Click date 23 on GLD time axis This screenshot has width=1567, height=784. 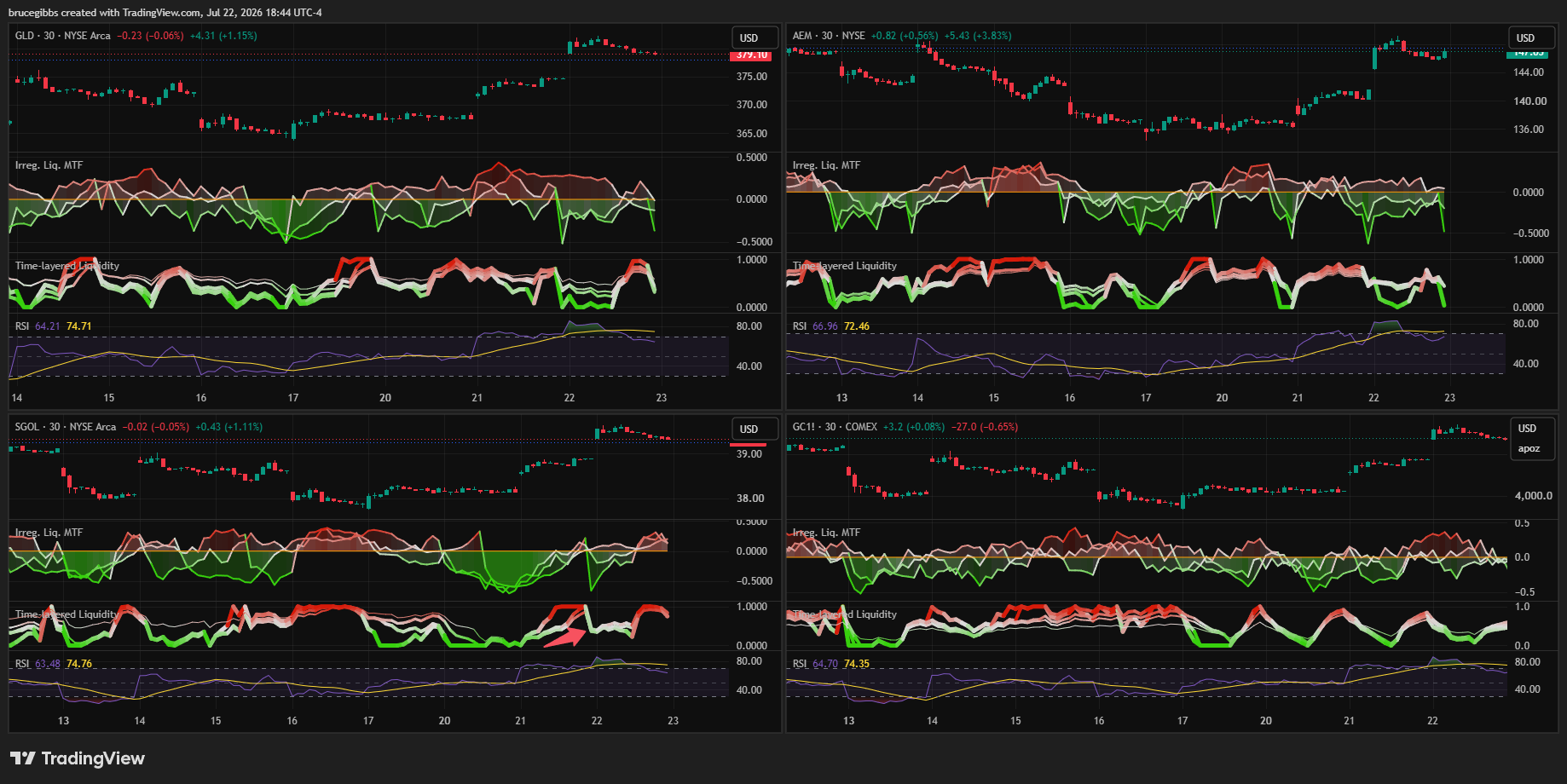[x=662, y=398]
